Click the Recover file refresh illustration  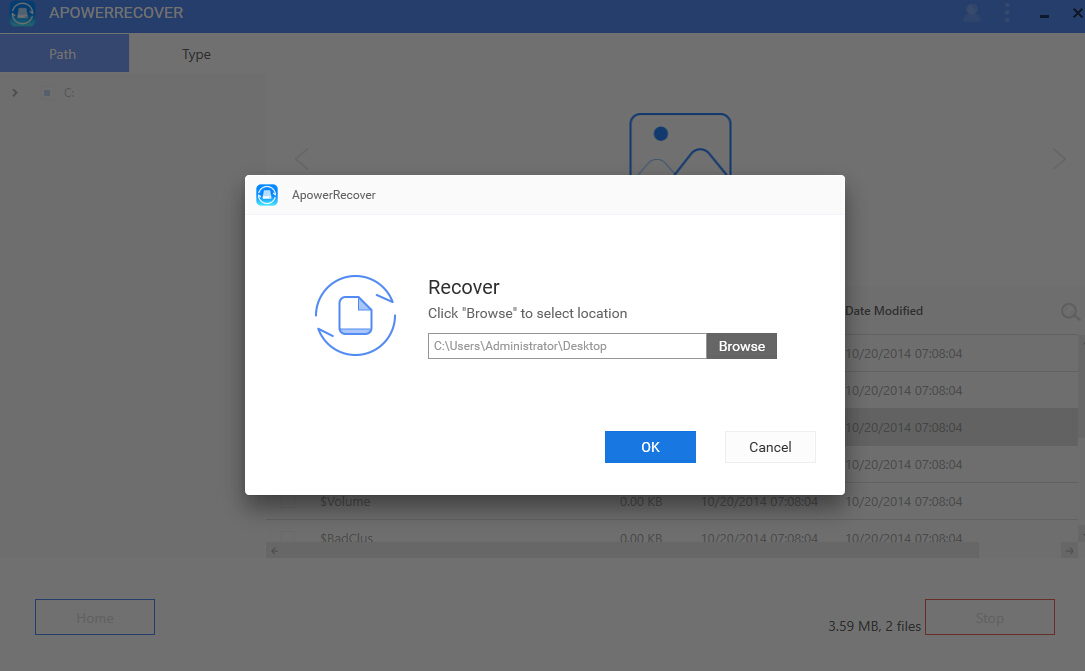pyautogui.click(x=355, y=315)
